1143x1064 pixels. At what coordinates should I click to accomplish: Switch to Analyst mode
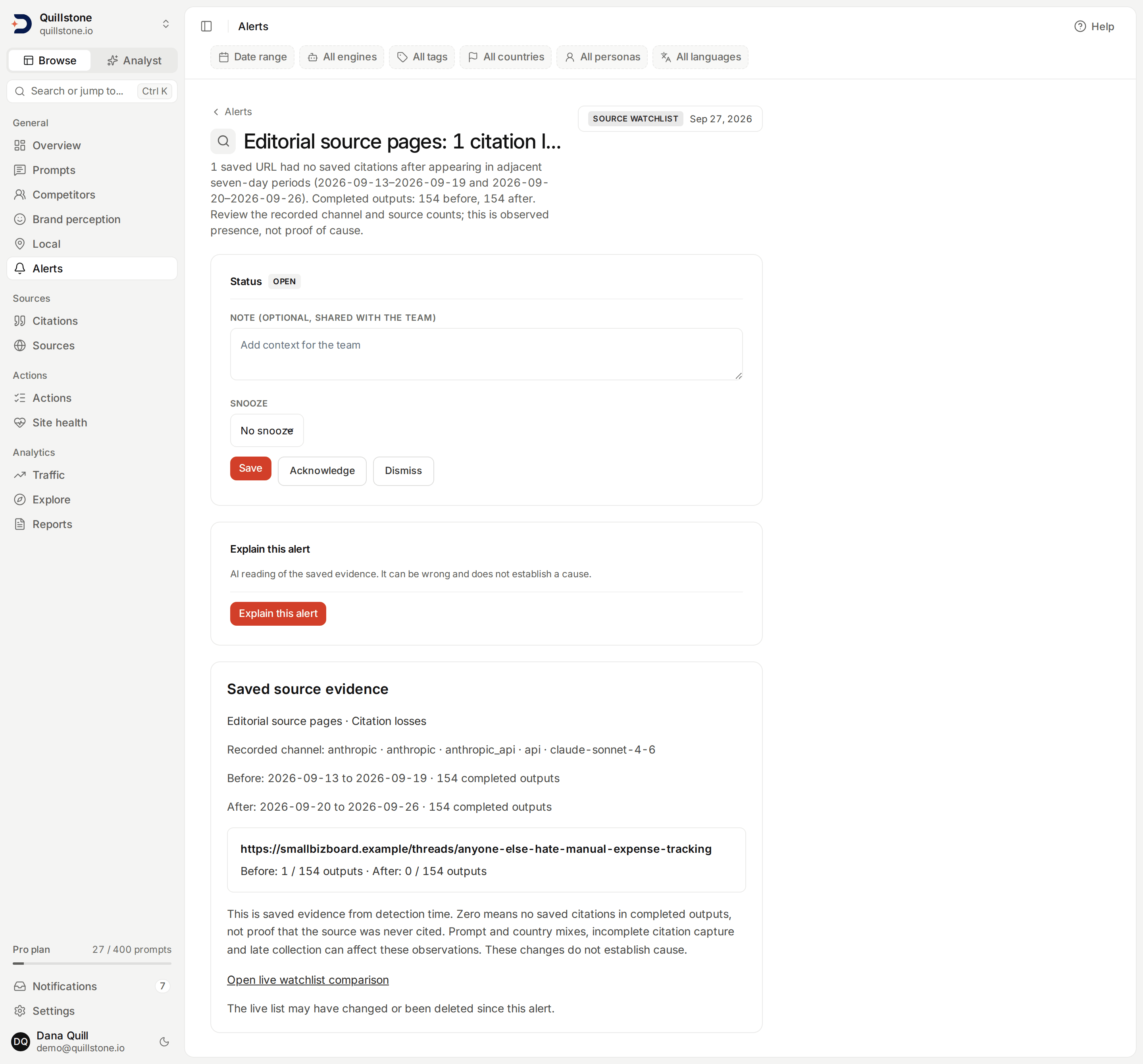tap(135, 60)
